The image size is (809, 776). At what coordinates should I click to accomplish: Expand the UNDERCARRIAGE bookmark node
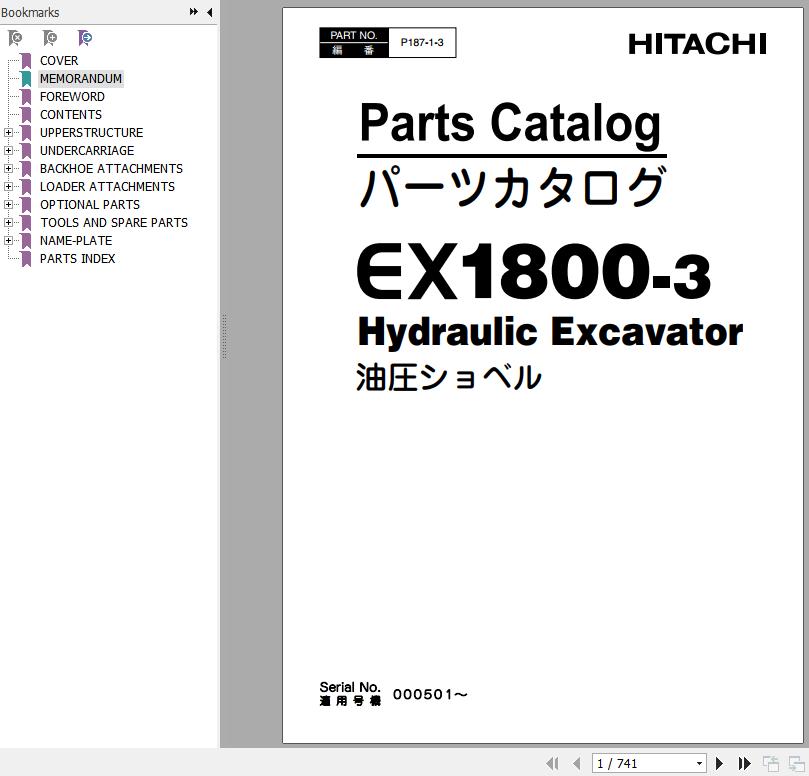pos(8,151)
